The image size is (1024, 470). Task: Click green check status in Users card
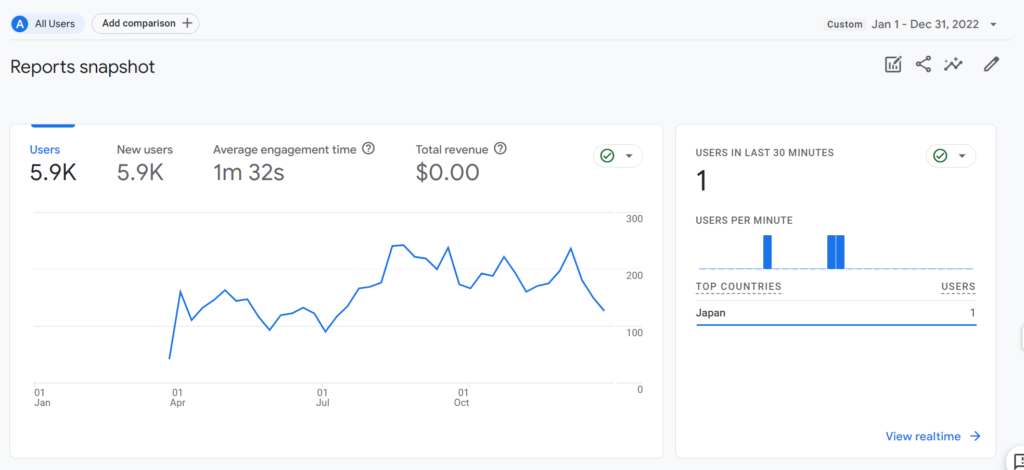pos(607,156)
